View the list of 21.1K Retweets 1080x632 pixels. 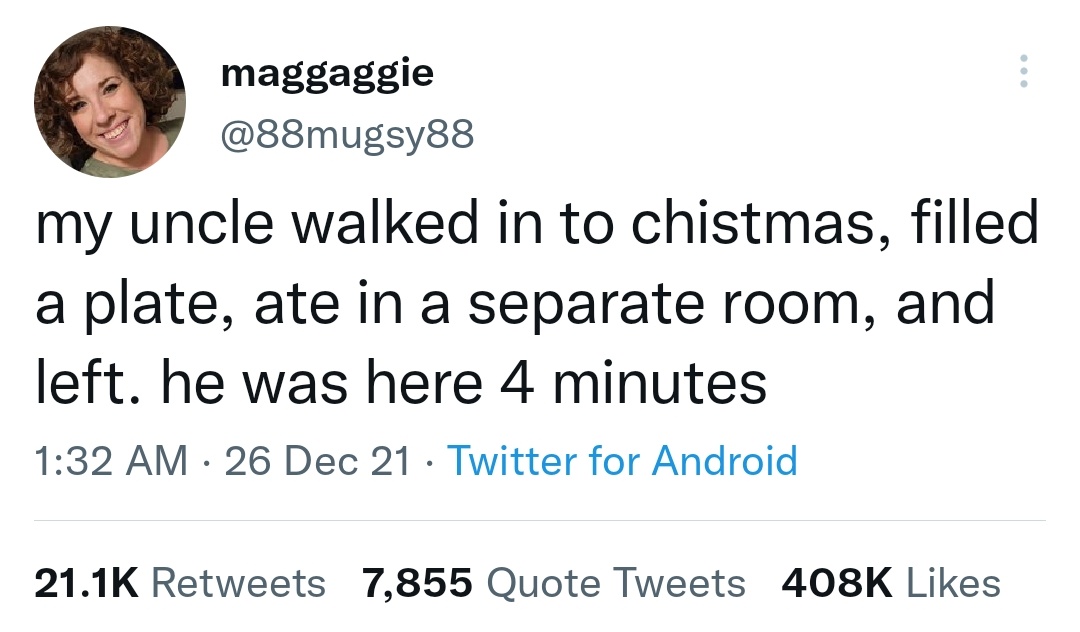180,583
